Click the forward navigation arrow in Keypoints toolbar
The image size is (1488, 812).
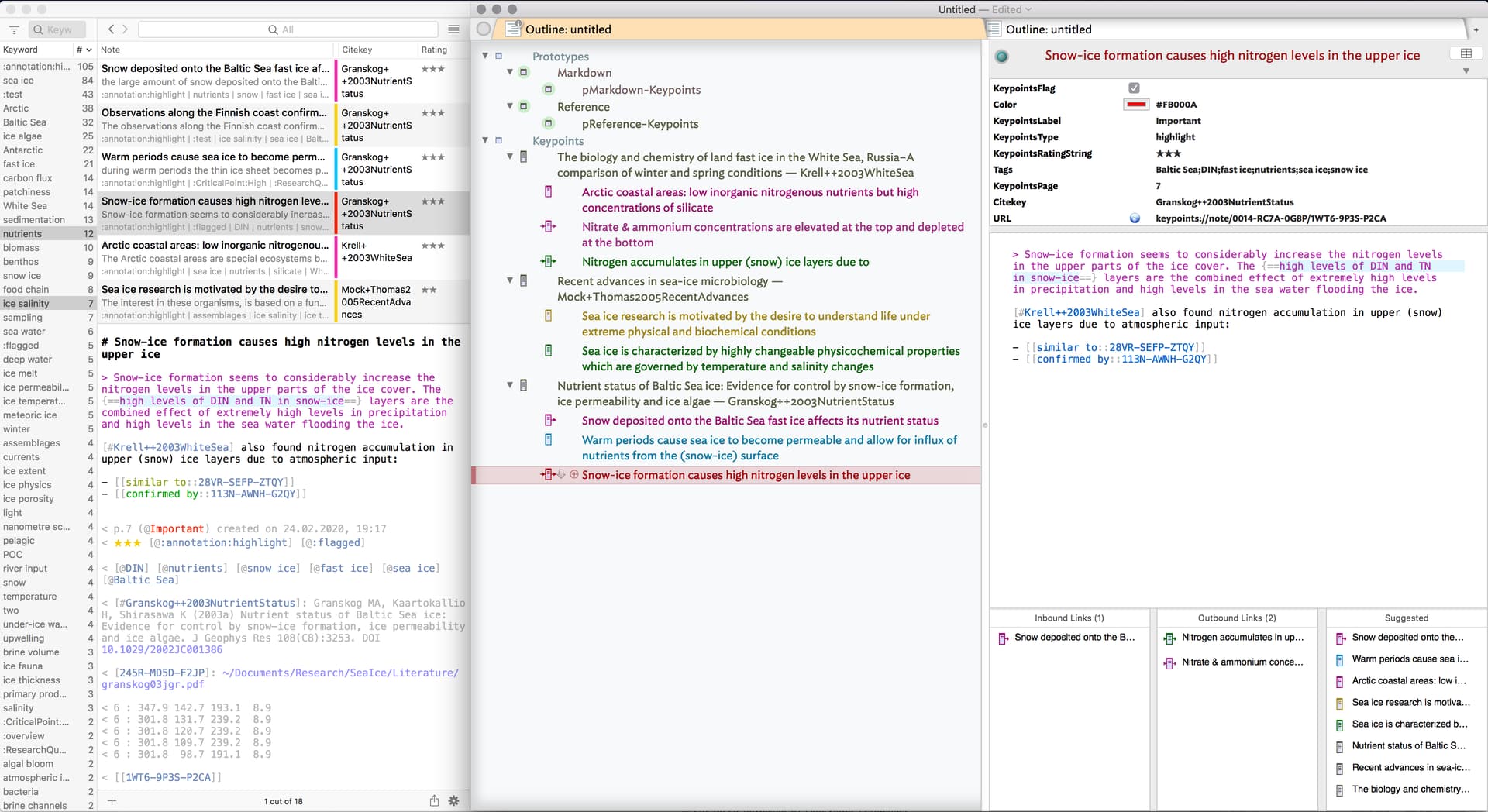pyautogui.click(x=126, y=29)
